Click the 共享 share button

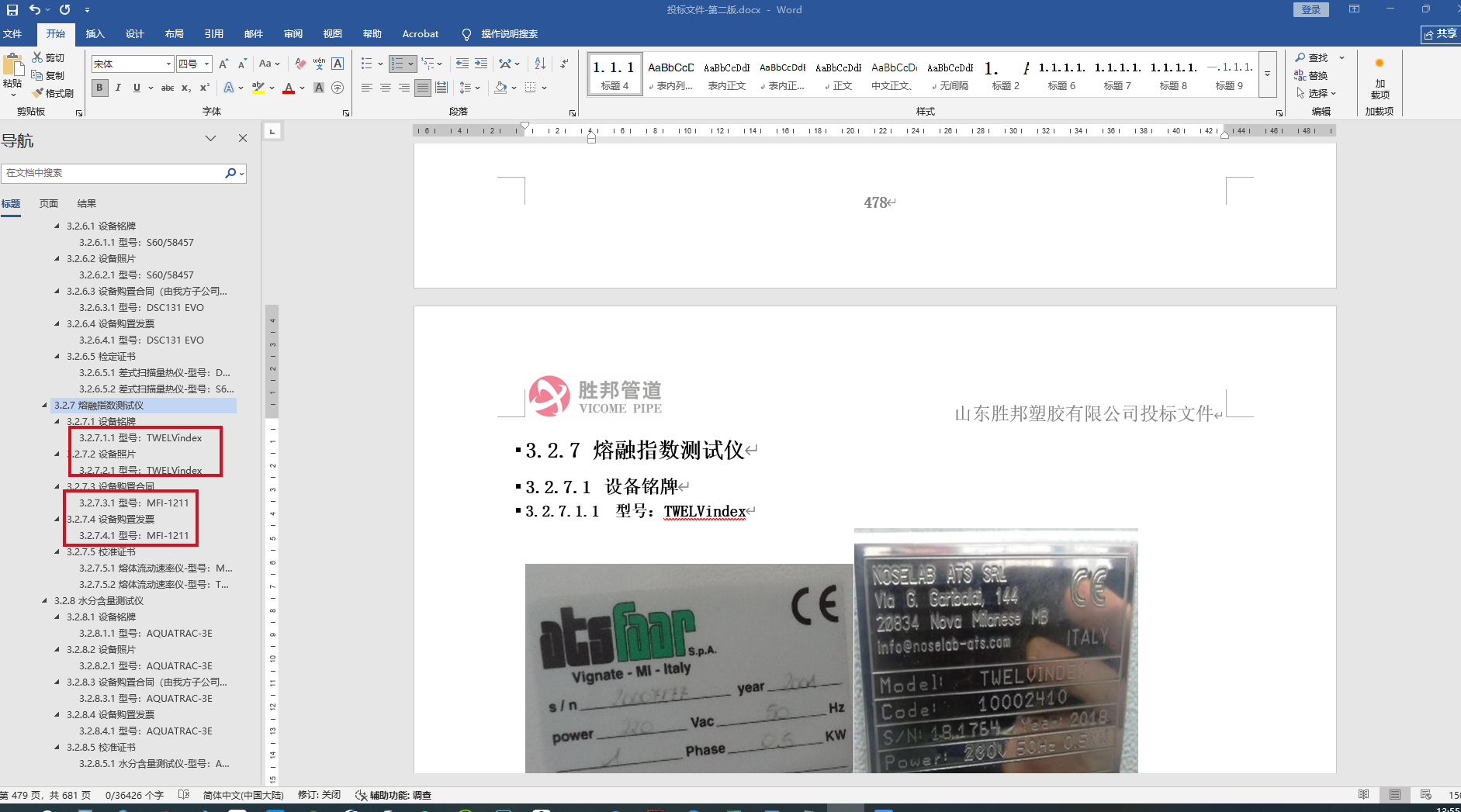(x=1440, y=34)
